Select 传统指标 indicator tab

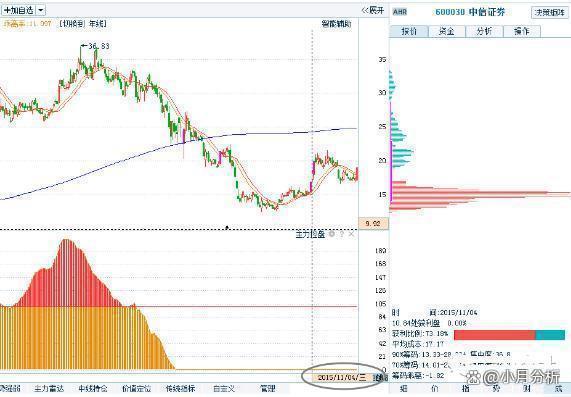pyautogui.click(x=180, y=389)
